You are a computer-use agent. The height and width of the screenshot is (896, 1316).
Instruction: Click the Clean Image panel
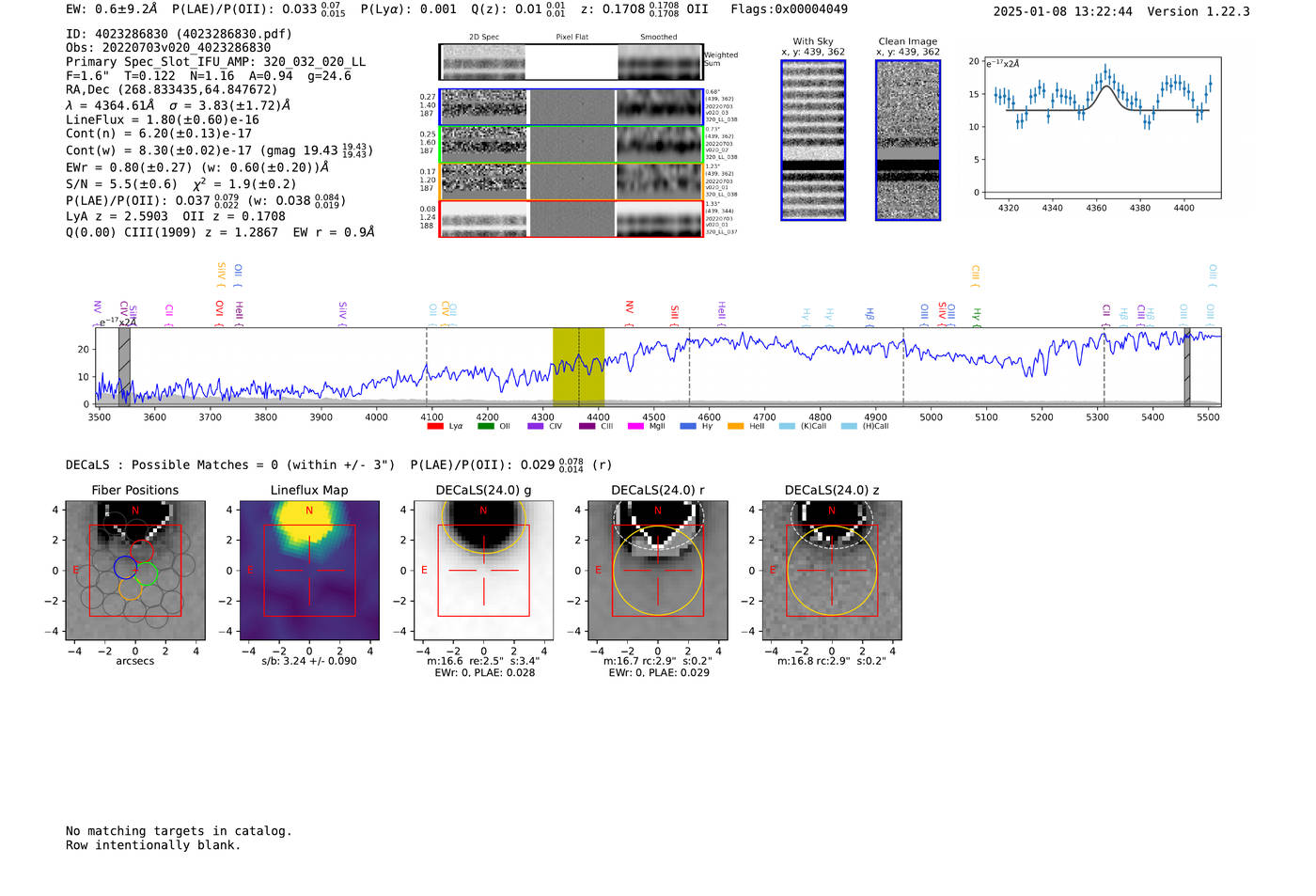908,140
